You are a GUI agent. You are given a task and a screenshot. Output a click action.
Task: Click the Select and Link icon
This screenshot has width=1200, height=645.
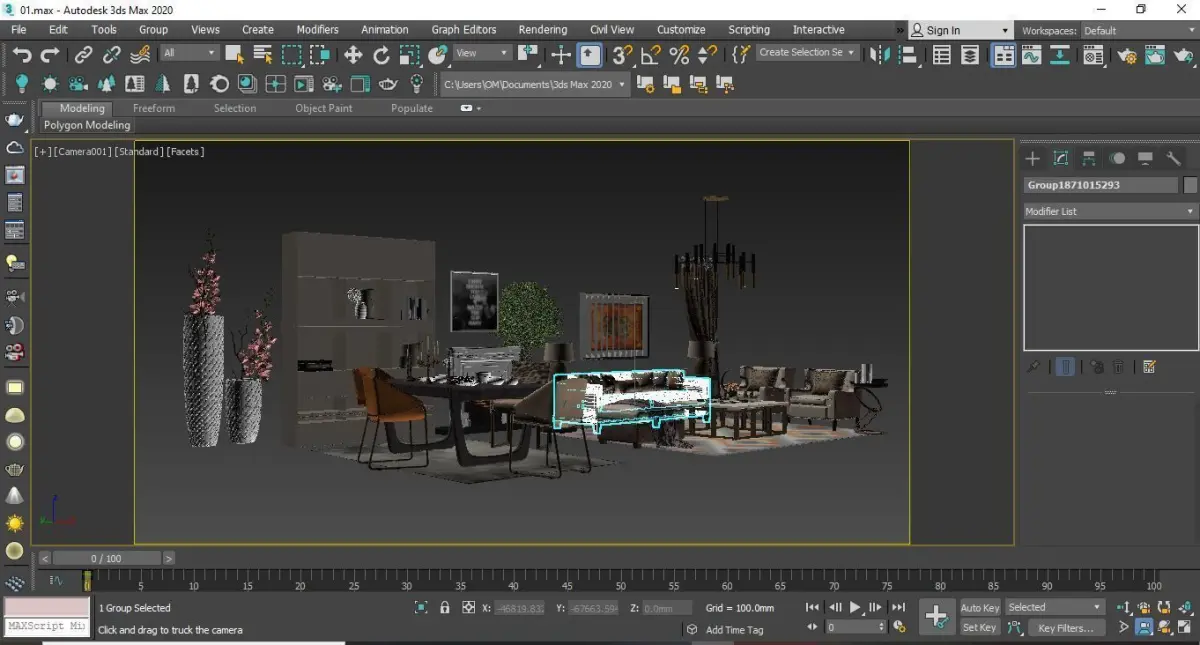point(84,55)
